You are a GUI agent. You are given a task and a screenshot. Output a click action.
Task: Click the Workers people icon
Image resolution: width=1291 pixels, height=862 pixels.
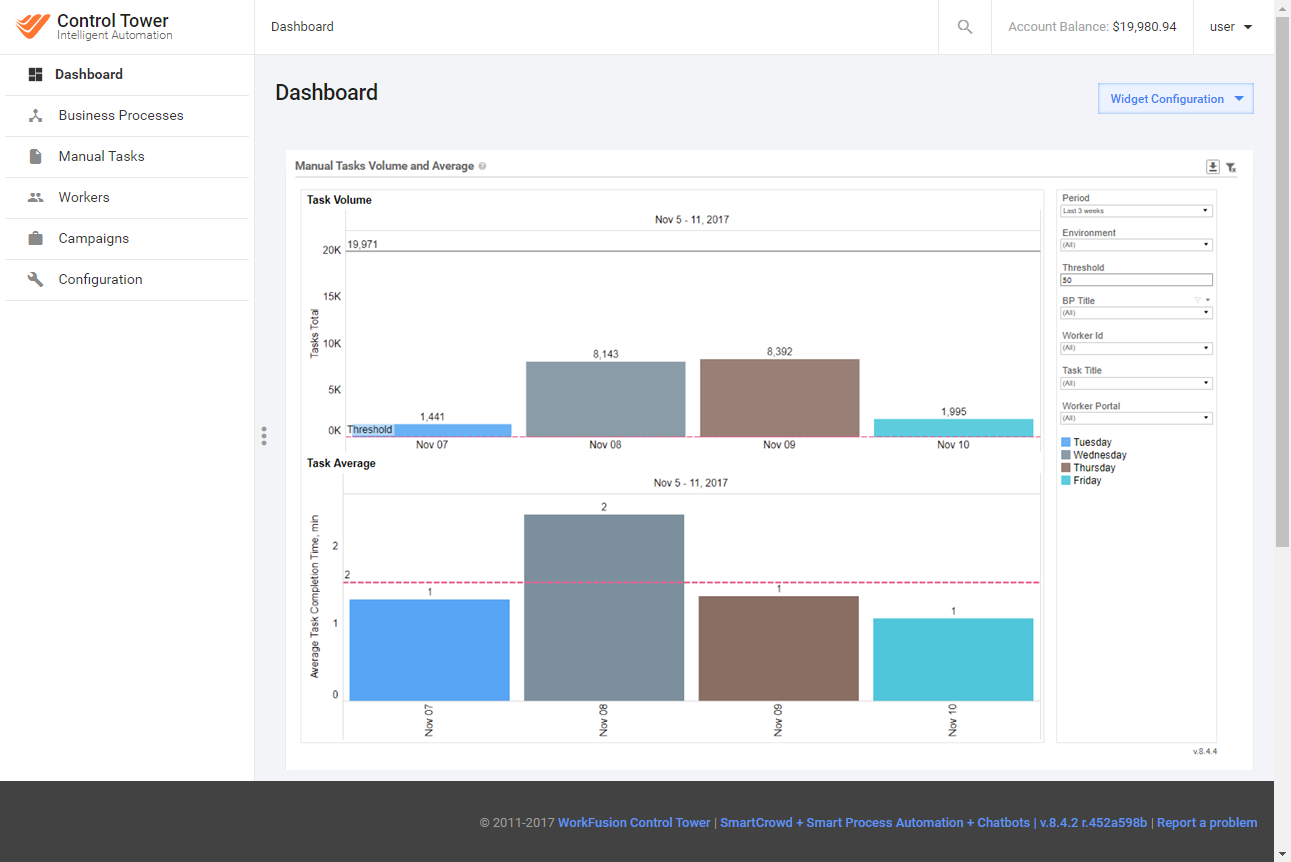coord(36,198)
